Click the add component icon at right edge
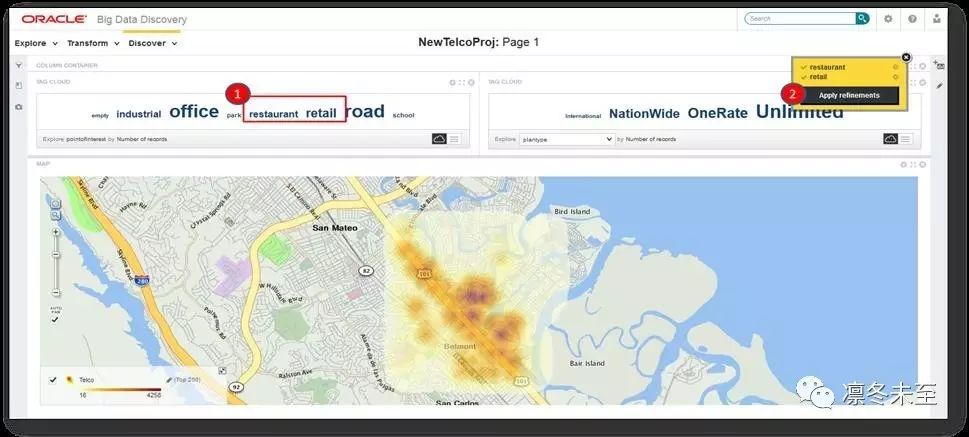Image resolution: width=969 pixels, height=437 pixels. (x=939, y=65)
